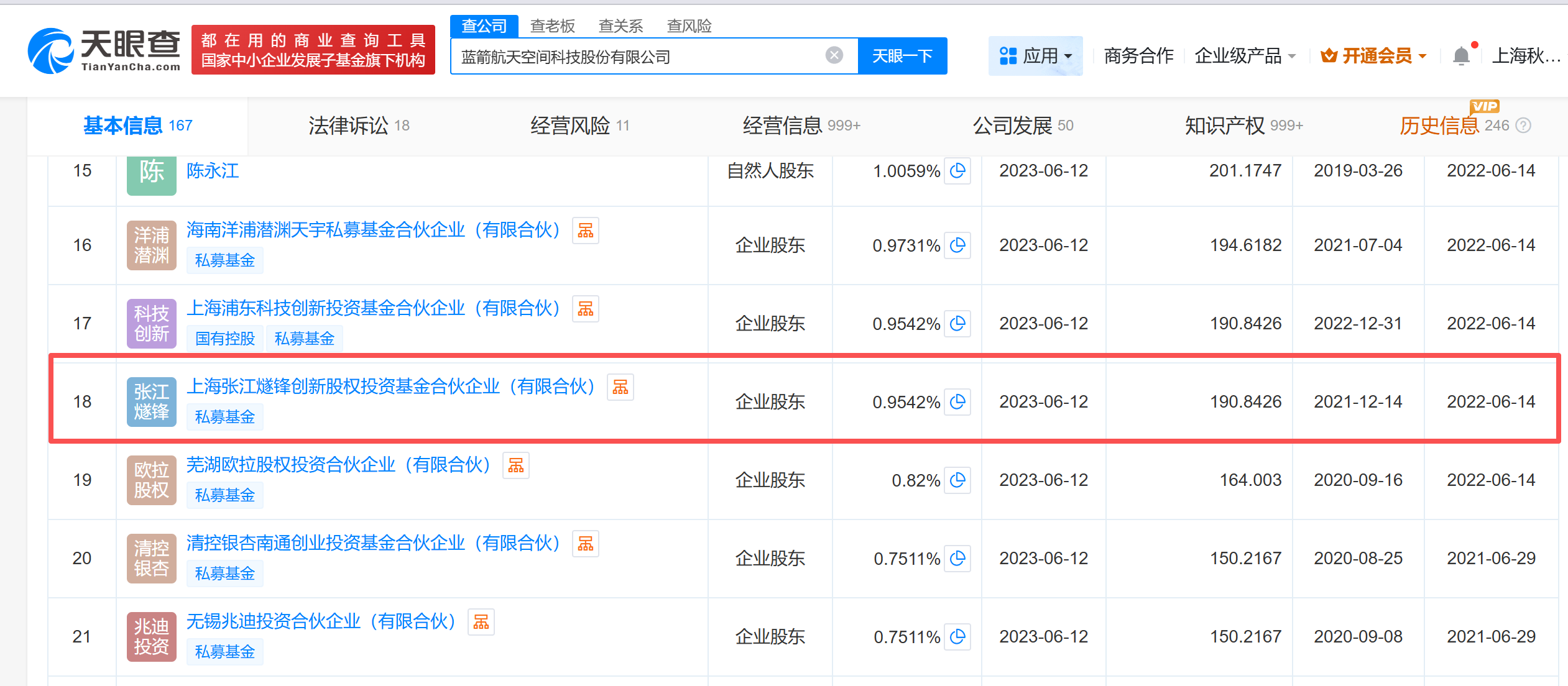Open equity structure icon for 无锡兆迪投资
Viewport: 1568px width, 686px height.
481,623
